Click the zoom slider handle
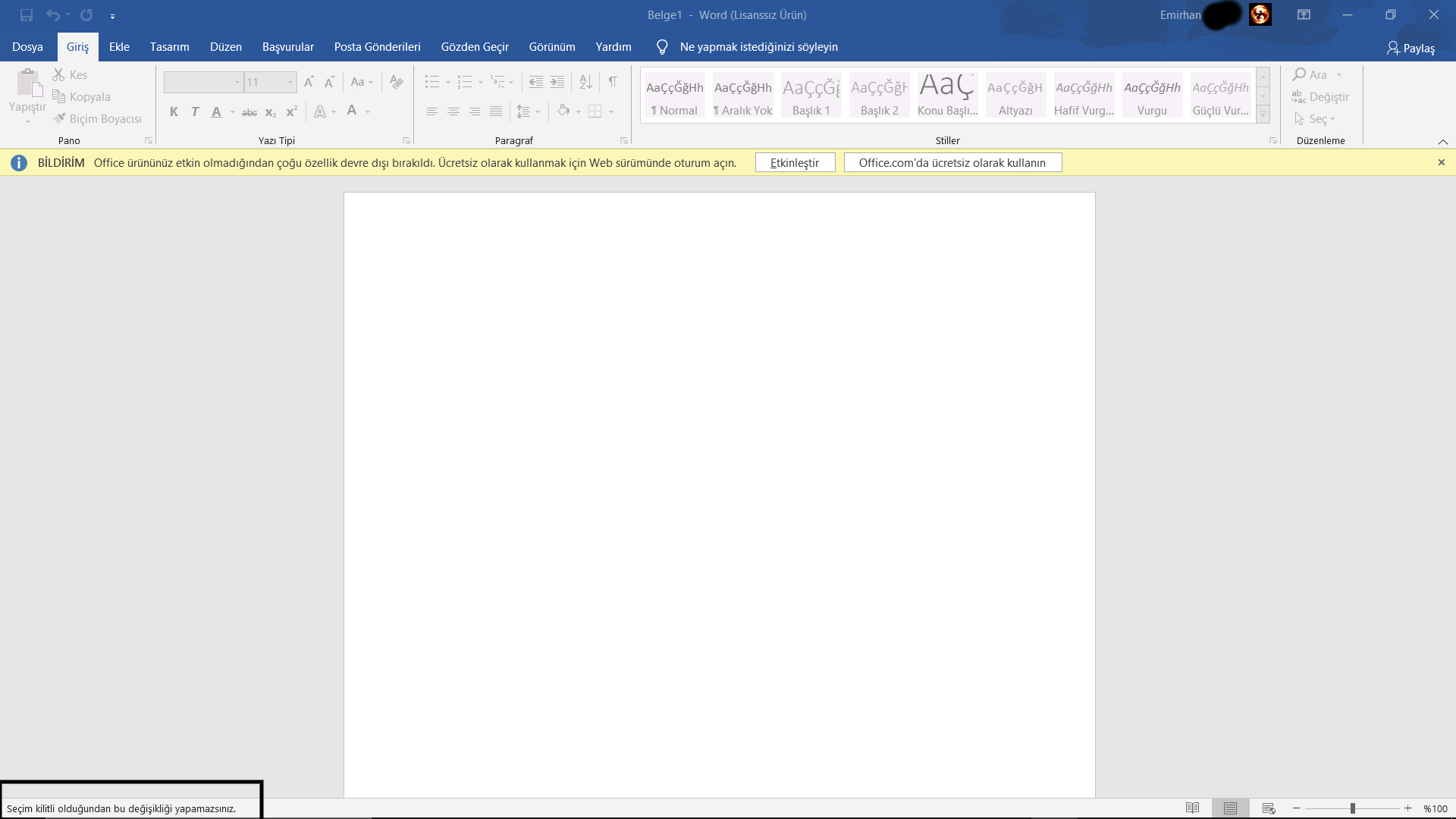 1352,808
